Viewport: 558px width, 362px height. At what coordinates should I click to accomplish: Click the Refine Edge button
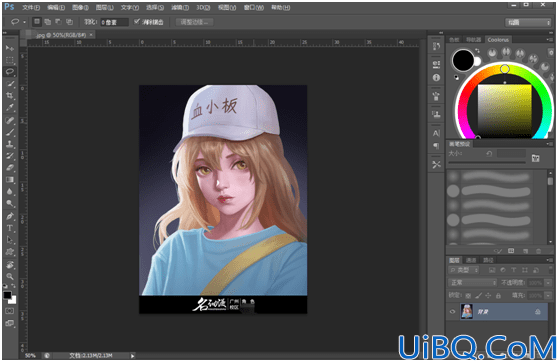[x=195, y=22]
